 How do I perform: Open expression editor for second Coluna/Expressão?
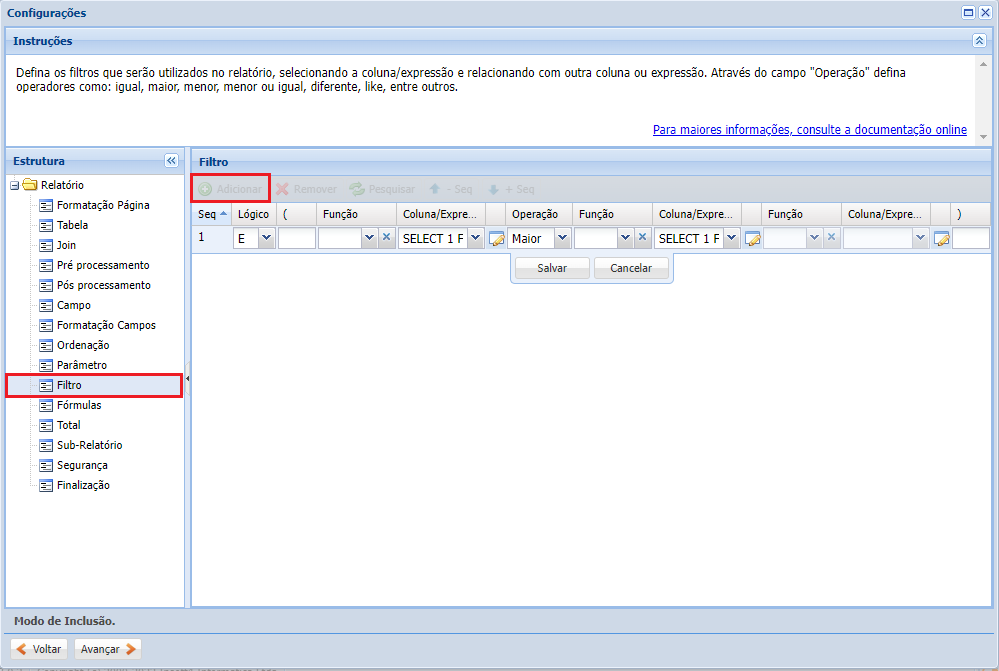(752, 239)
